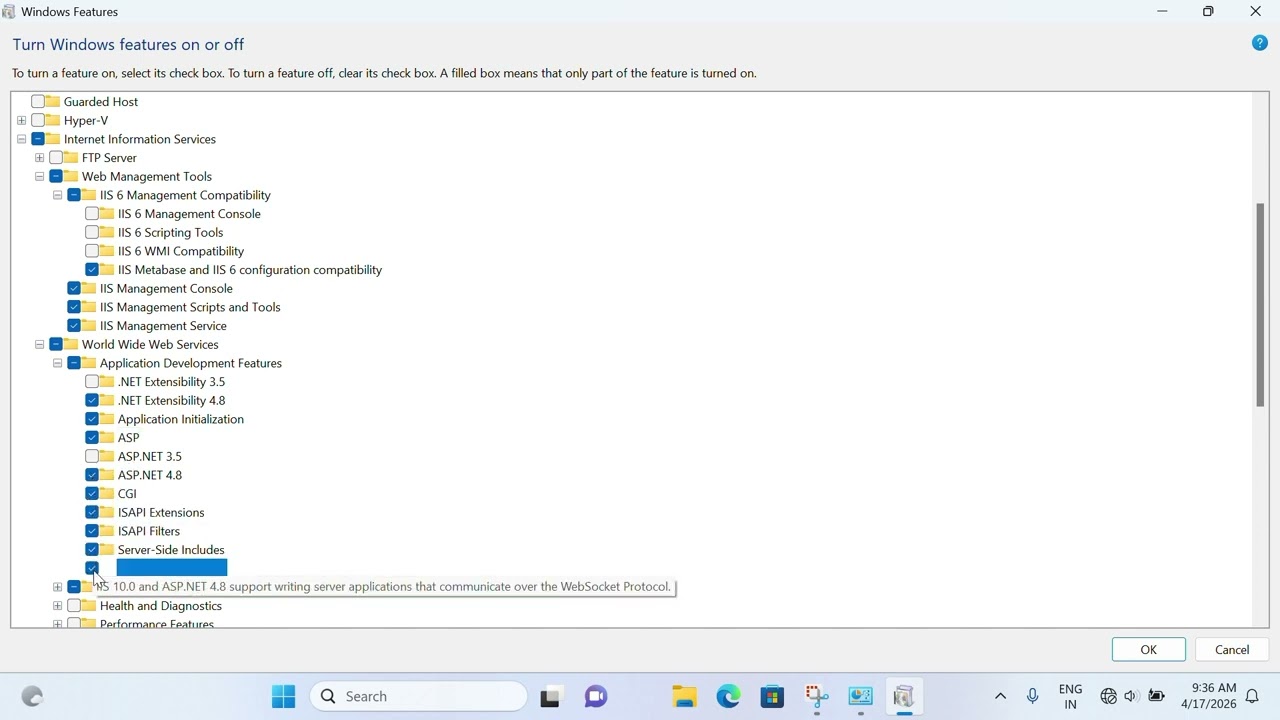
Task: Click folder icon beside ASP
Action: tap(106, 438)
